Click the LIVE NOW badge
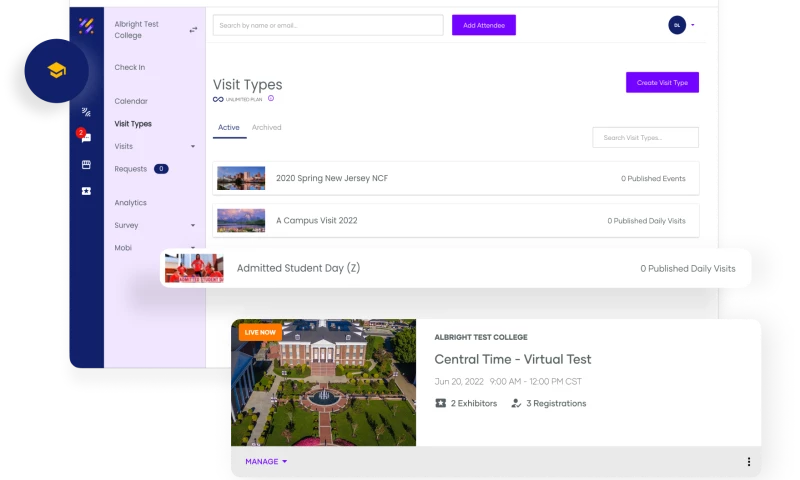The image size is (800, 480). coord(260,332)
